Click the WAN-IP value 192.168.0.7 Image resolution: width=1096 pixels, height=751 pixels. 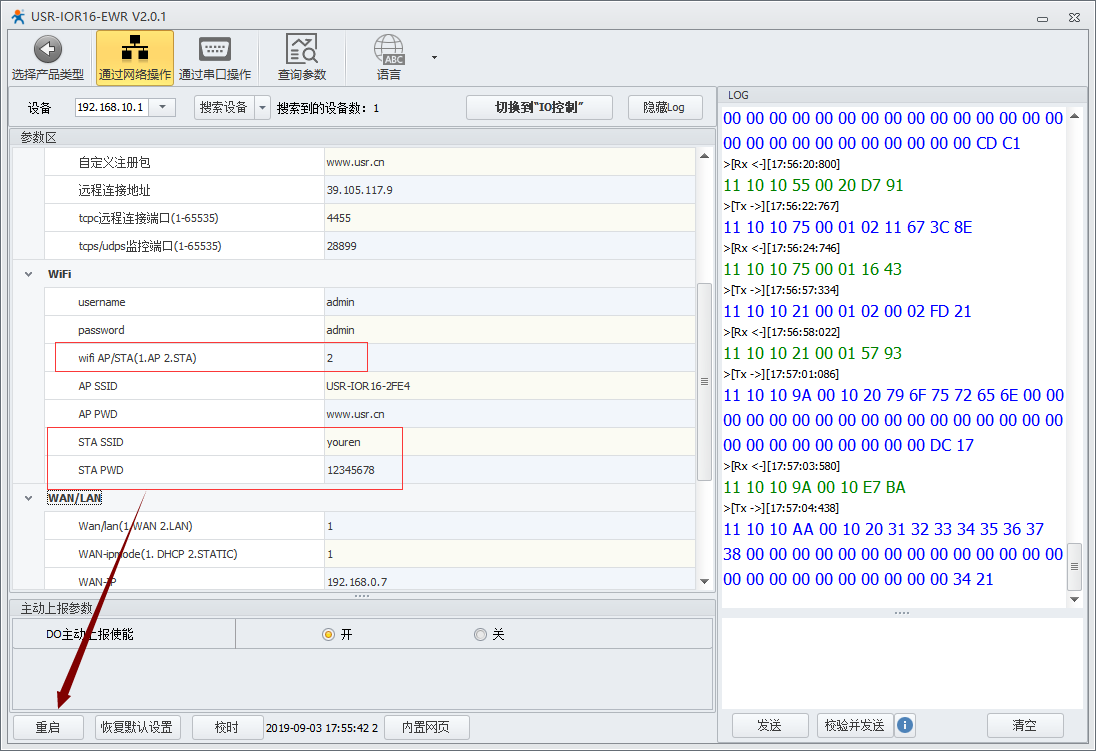point(510,578)
